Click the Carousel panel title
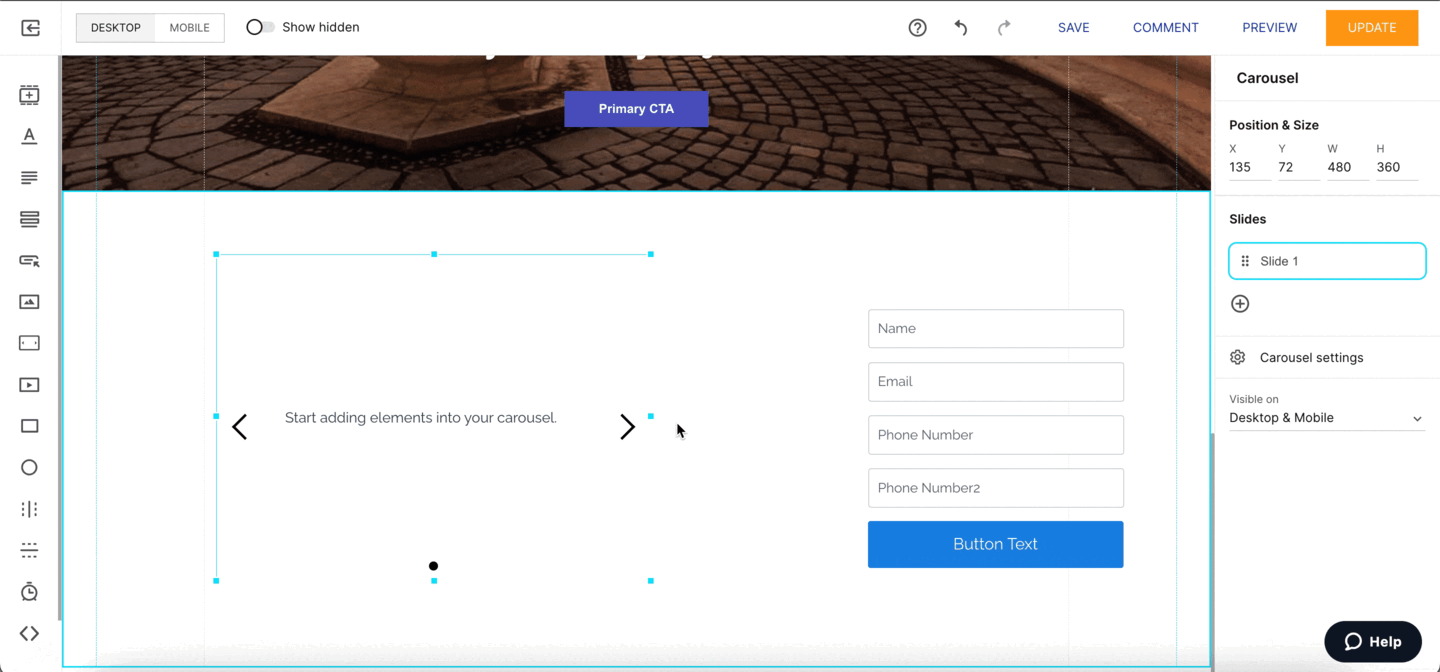 [x=1267, y=78]
